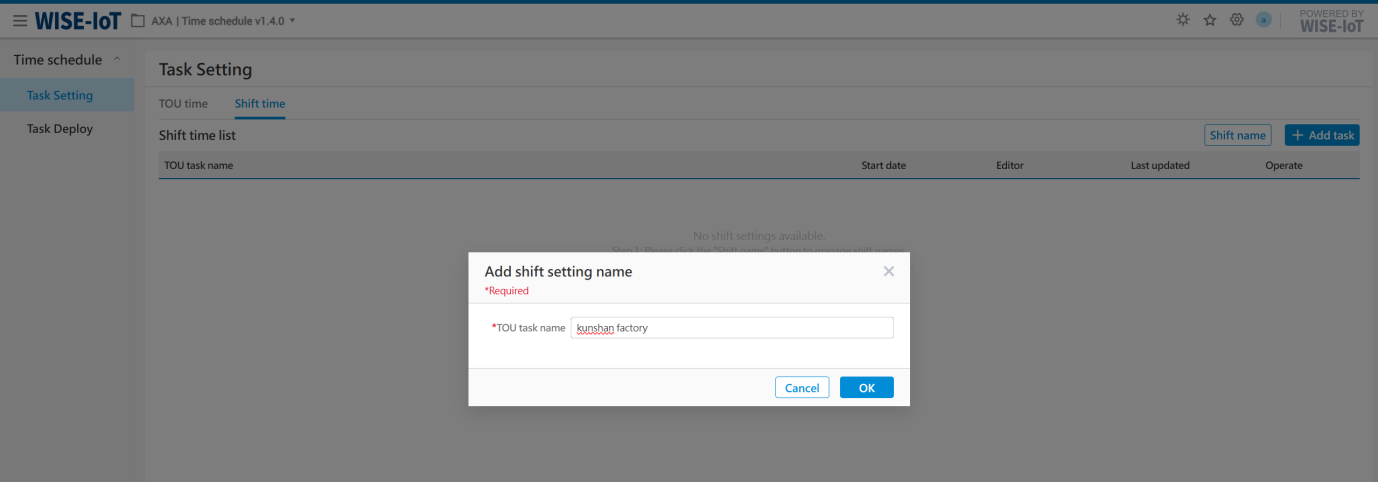Focus the TOU task name input field
The image size is (1378, 482).
coord(732,328)
